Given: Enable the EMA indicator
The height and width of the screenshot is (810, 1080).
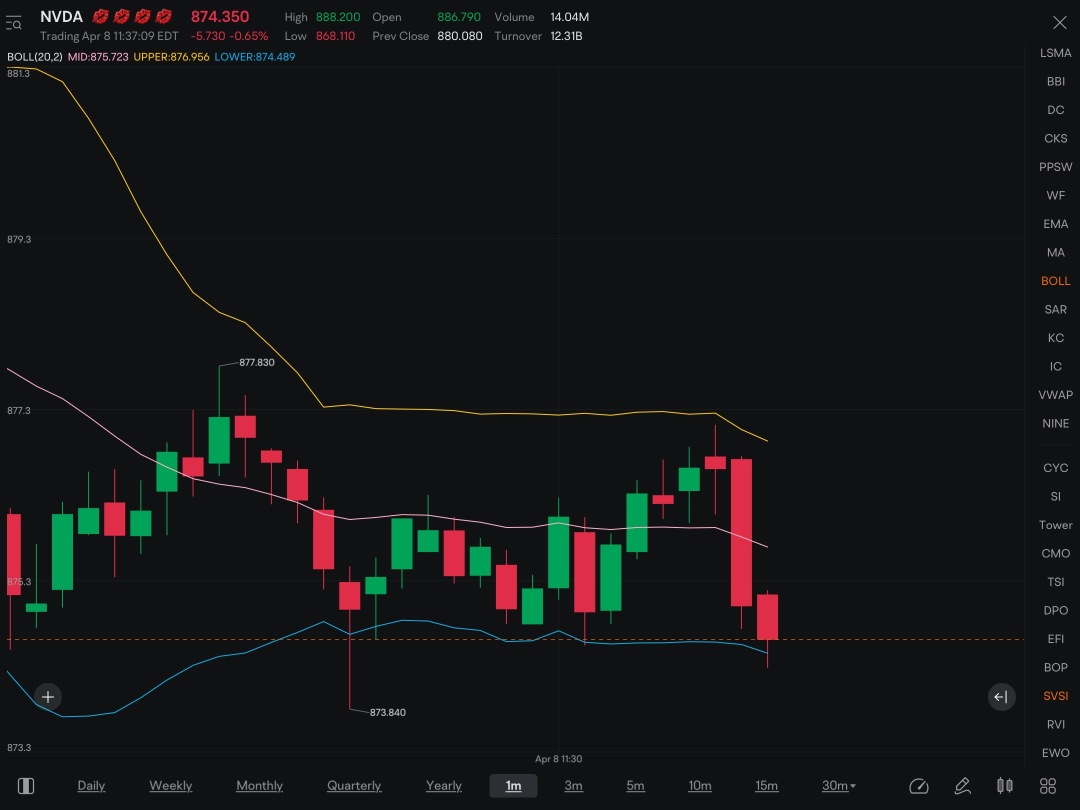Looking at the screenshot, I should click(x=1055, y=224).
